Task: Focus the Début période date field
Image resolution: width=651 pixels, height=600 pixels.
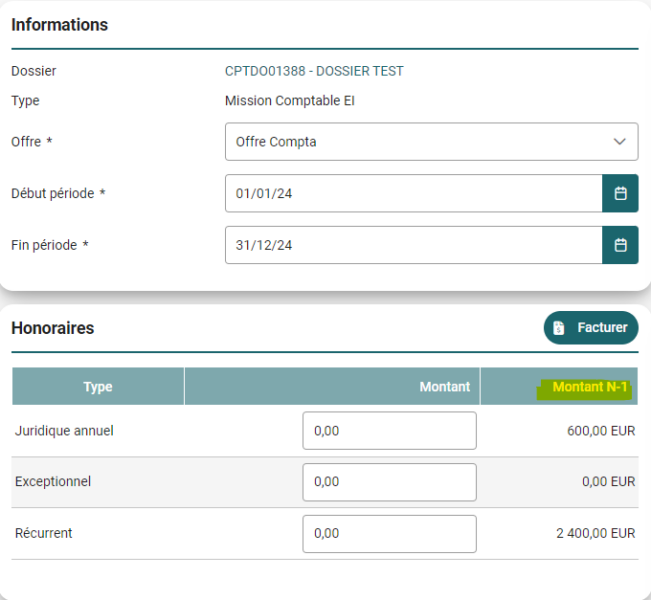Action: tap(414, 193)
